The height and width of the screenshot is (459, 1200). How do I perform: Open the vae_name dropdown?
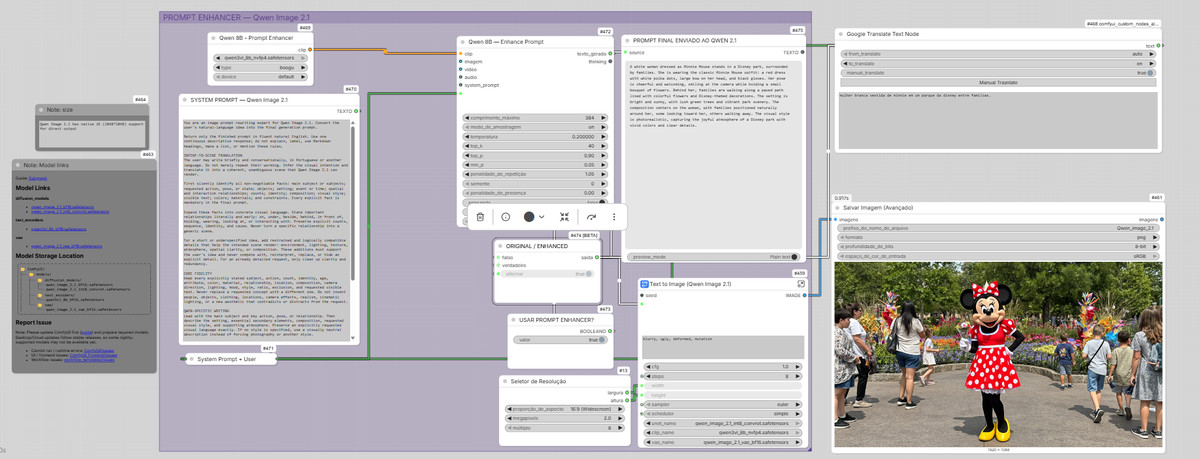point(724,440)
